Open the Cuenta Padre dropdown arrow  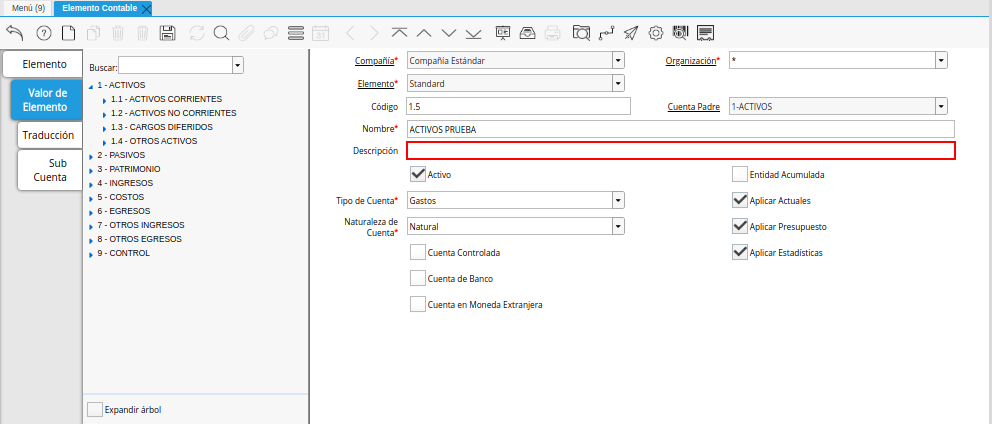click(x=941, y=106)
